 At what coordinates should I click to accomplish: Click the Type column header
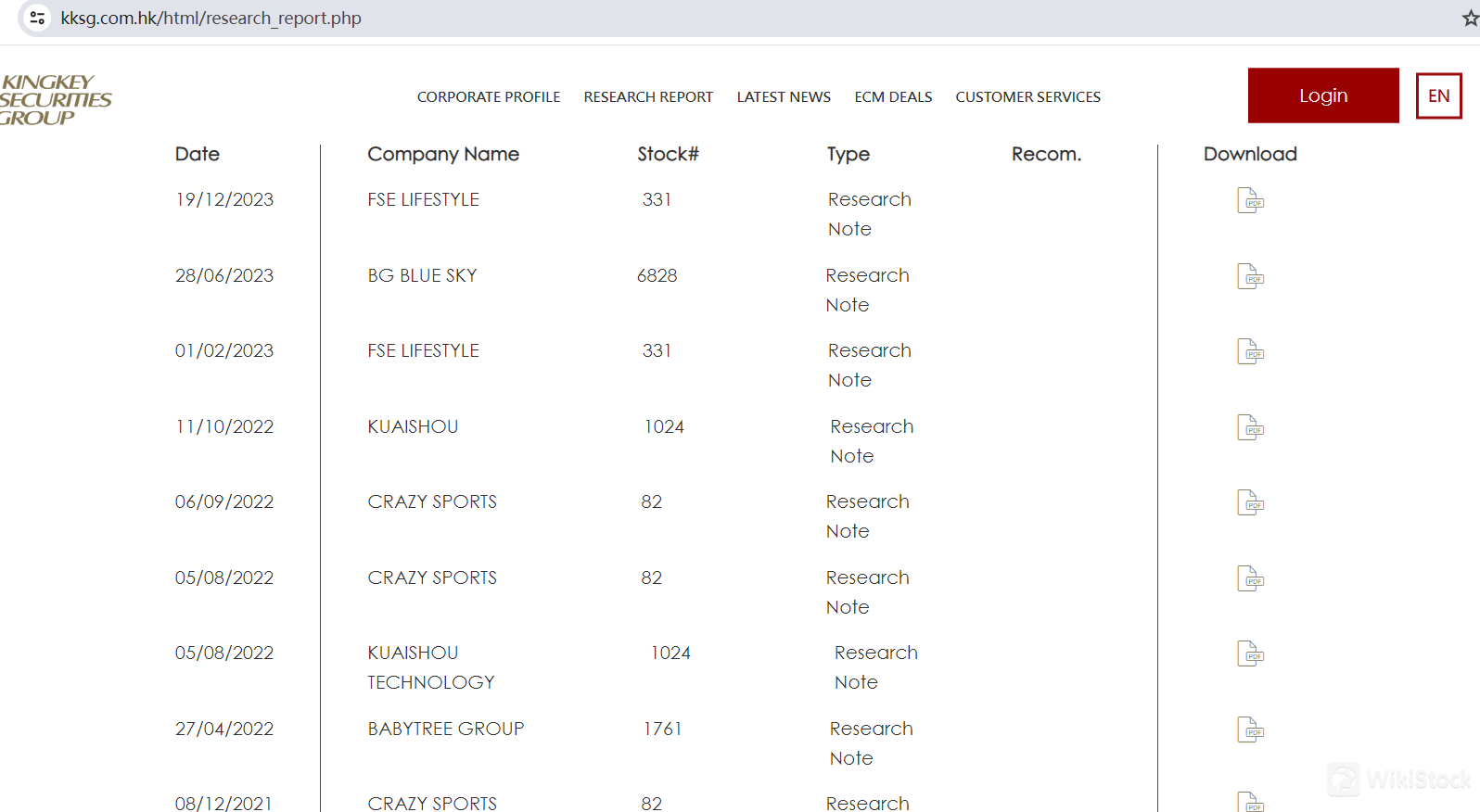[x=848, y=154]
